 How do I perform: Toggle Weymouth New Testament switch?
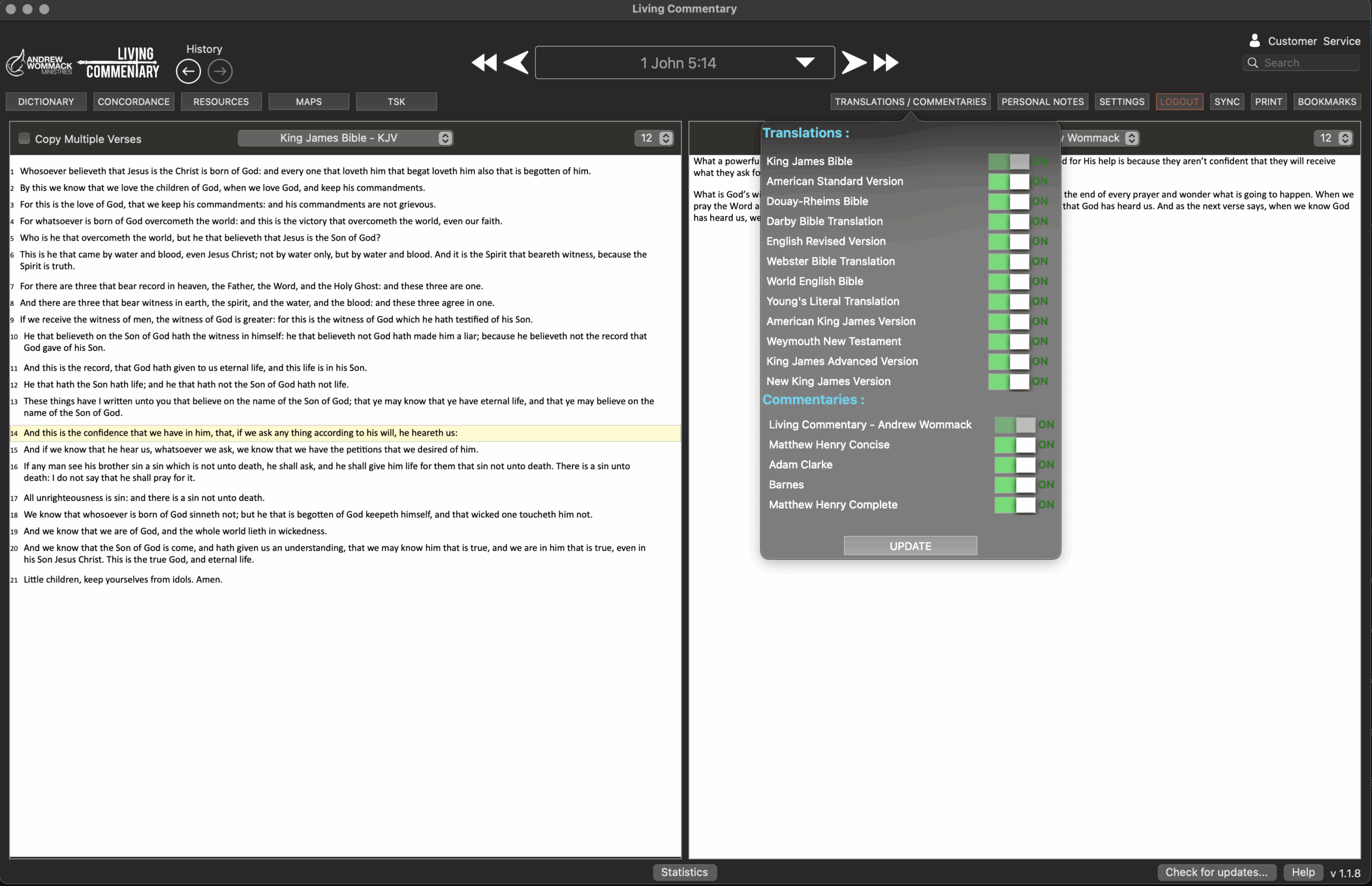(1009, 341)
